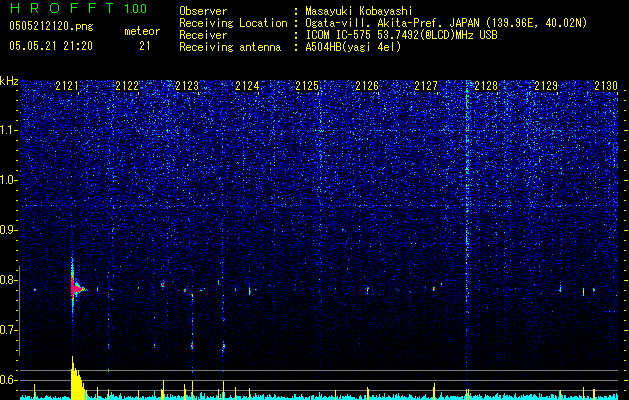Click the bright vertical noise line before 2128
This screenshot has width=629, height=400.
467,225
